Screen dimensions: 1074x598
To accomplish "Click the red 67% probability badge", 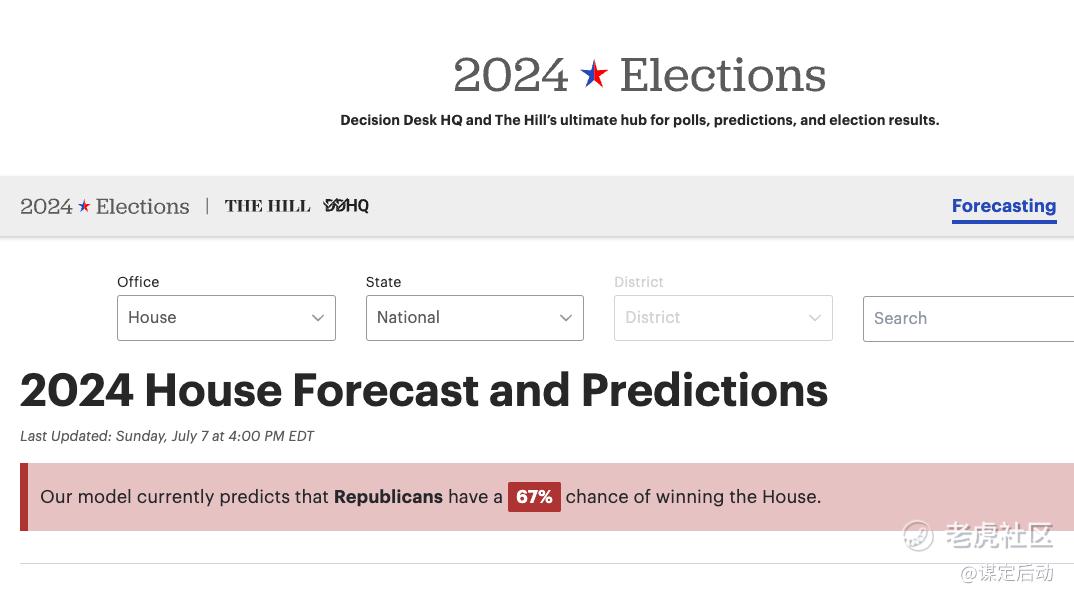I will click(x=534, y=497).
